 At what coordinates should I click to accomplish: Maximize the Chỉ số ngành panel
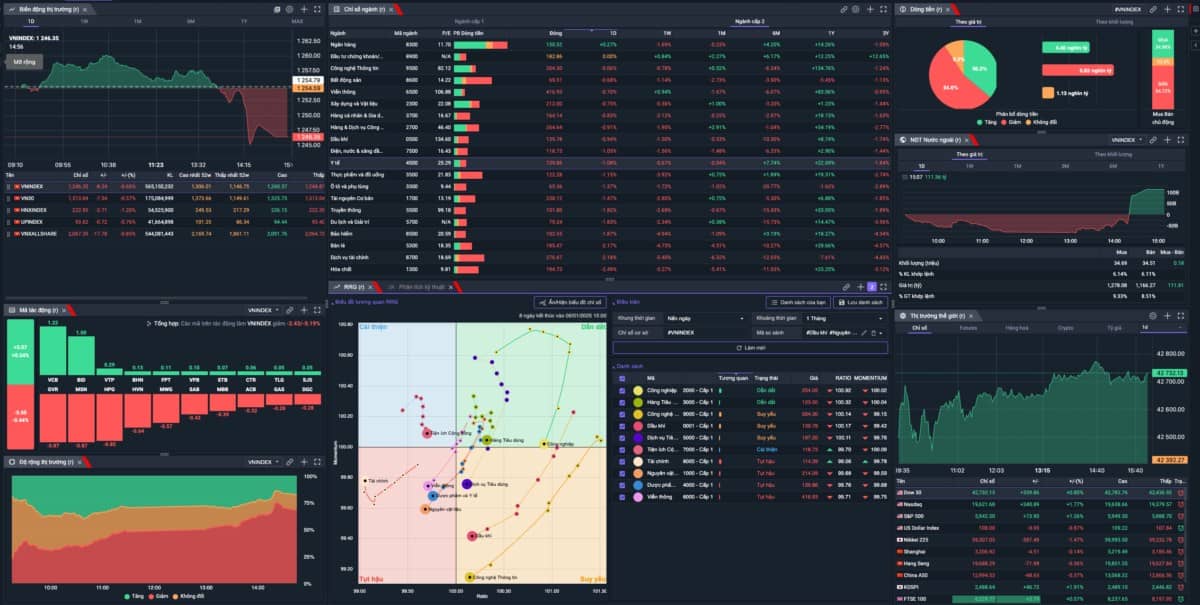pos(884,9)
